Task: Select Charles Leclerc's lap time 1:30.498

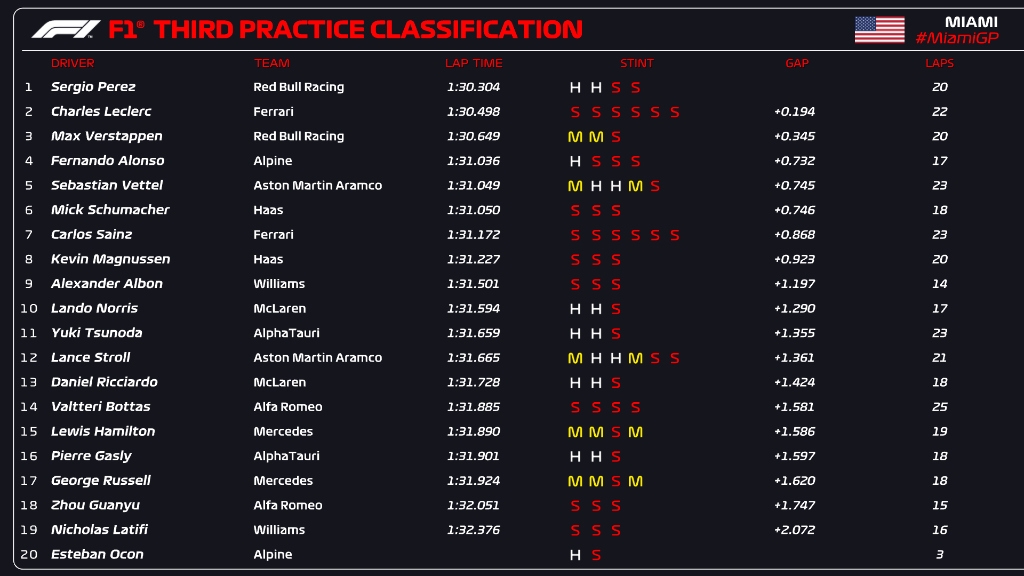Action: [473, 112]
